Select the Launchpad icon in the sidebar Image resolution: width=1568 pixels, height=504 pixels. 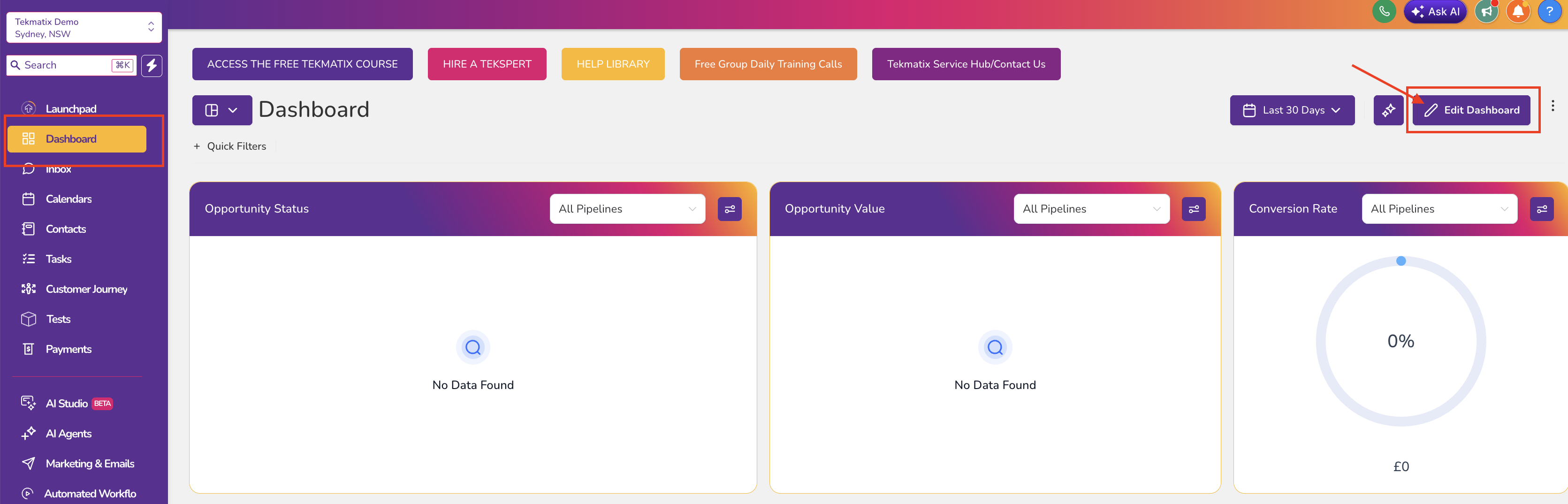tap(29, 108)
